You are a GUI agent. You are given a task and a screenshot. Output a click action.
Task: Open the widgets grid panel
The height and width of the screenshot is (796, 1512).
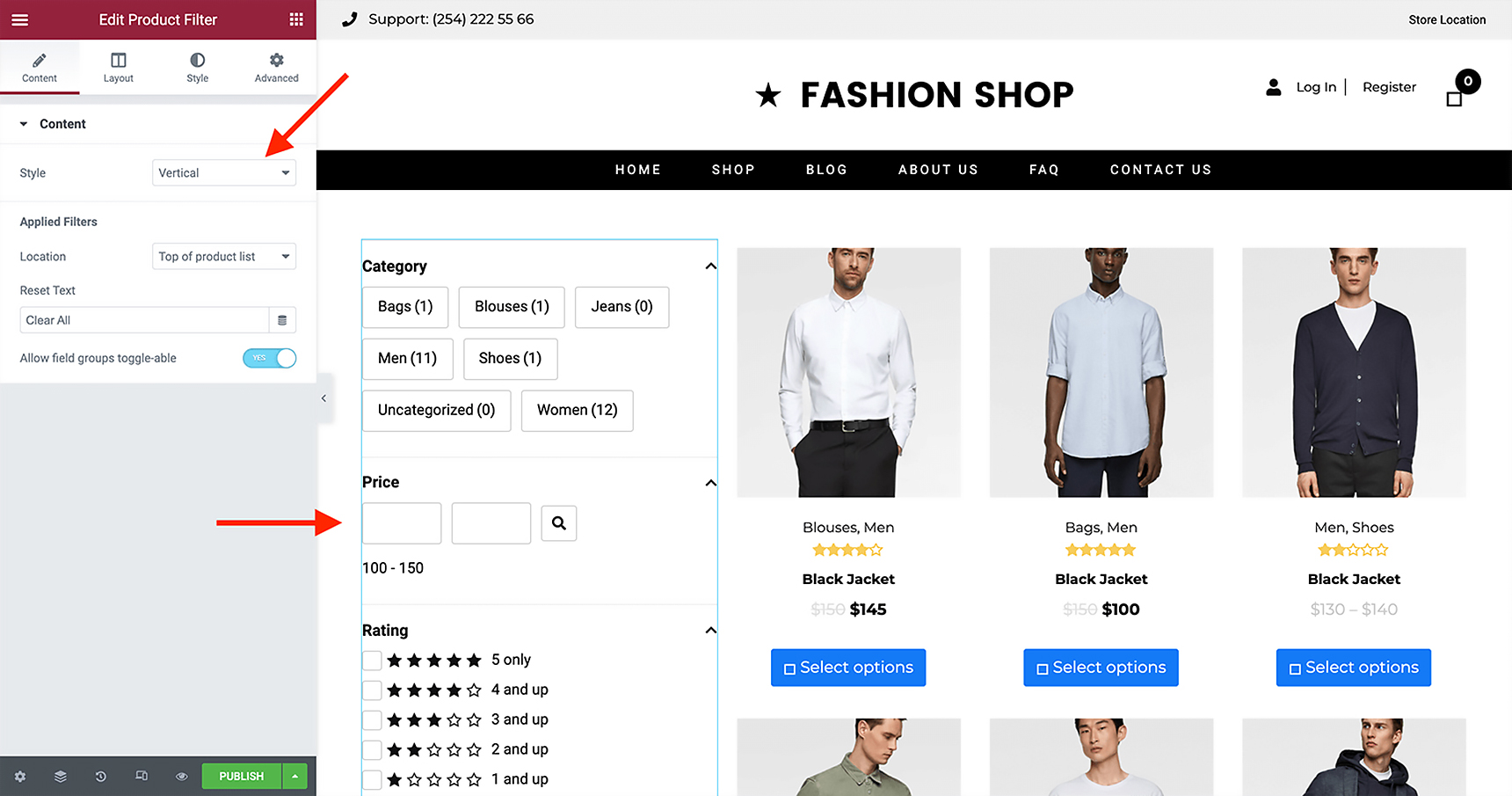pyautogui.click(x=296, y=19)
